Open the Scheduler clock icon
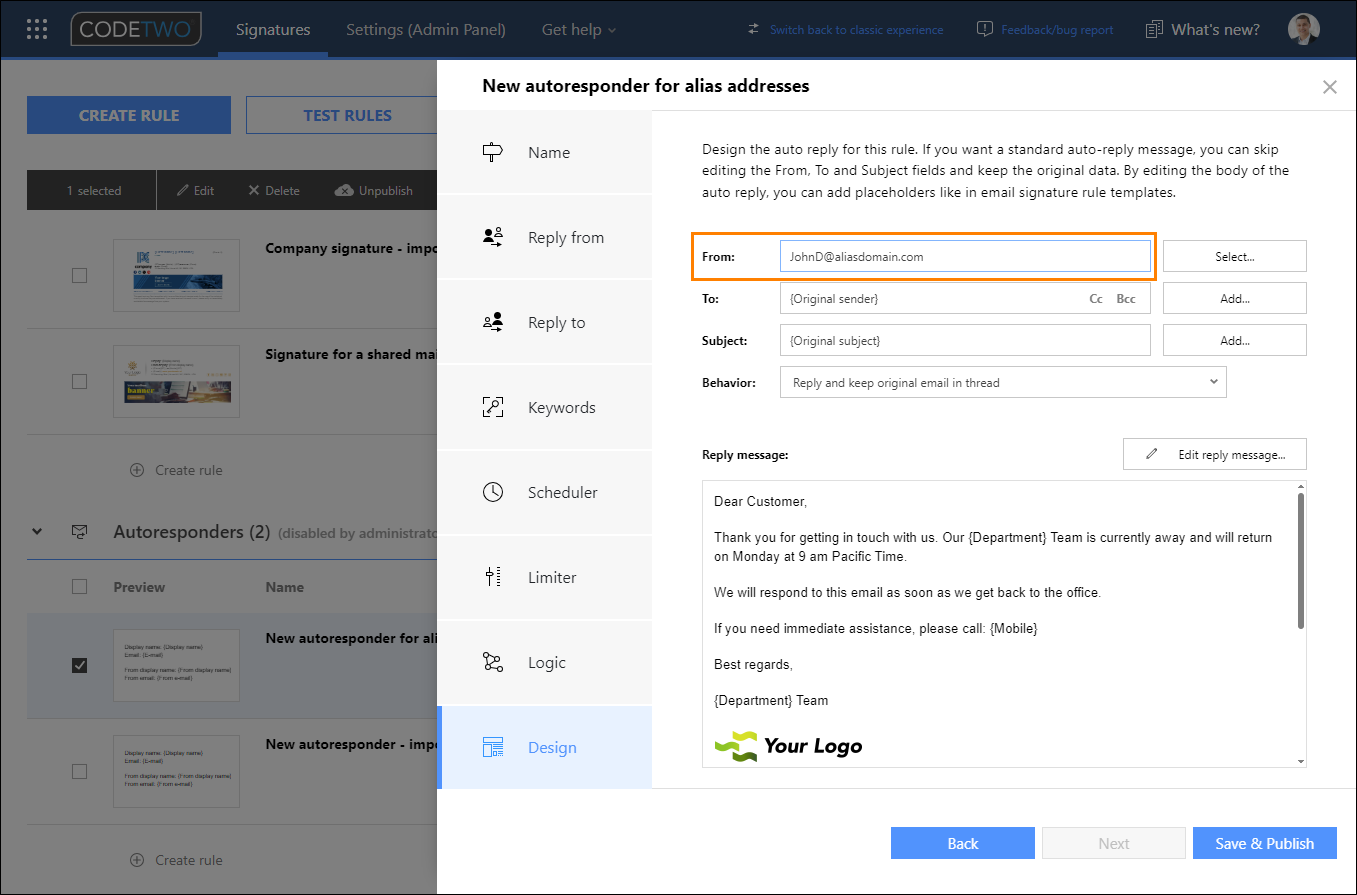Viewport: 1357px width, 895px height. click(492, 492)
